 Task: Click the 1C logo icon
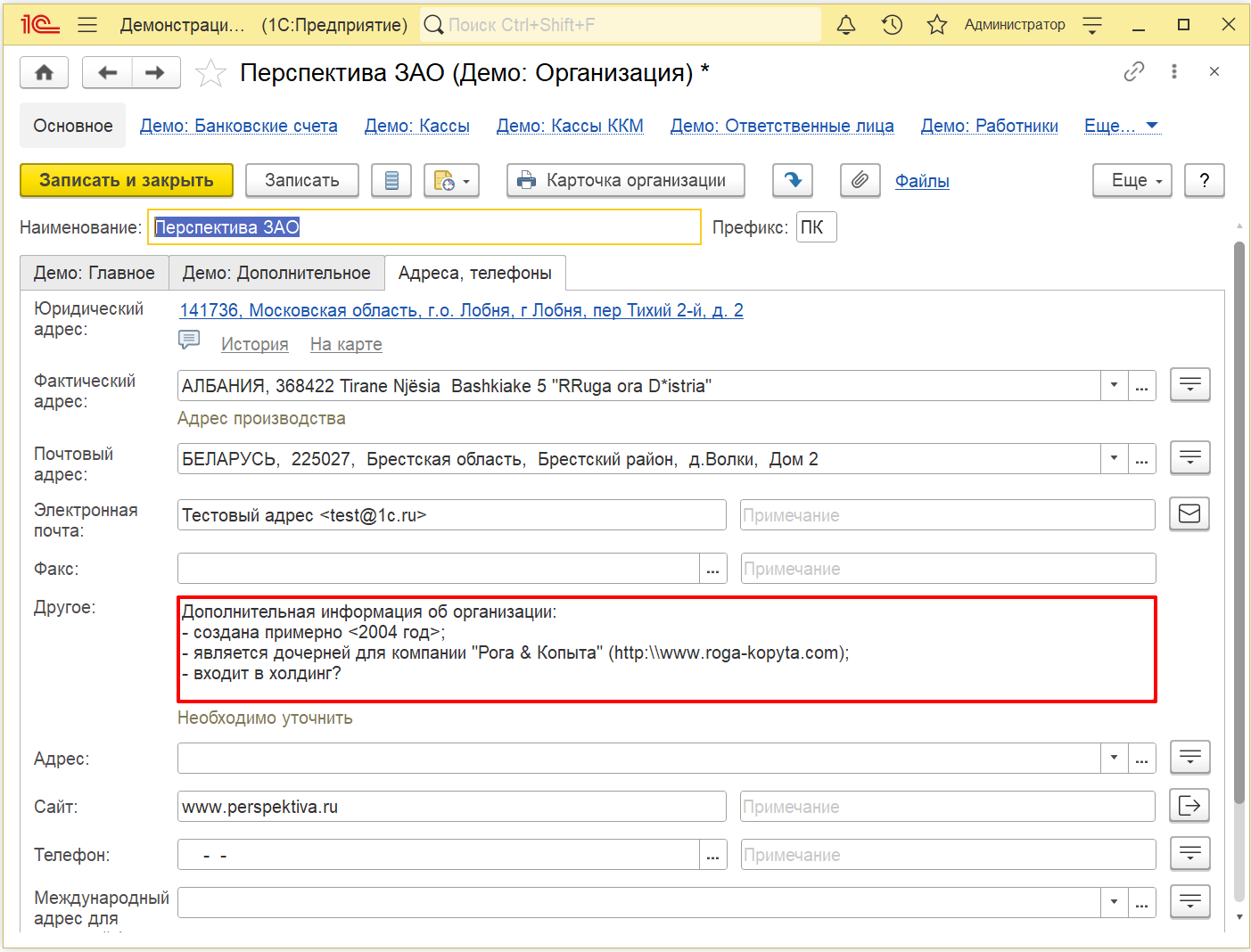(40, 25)
